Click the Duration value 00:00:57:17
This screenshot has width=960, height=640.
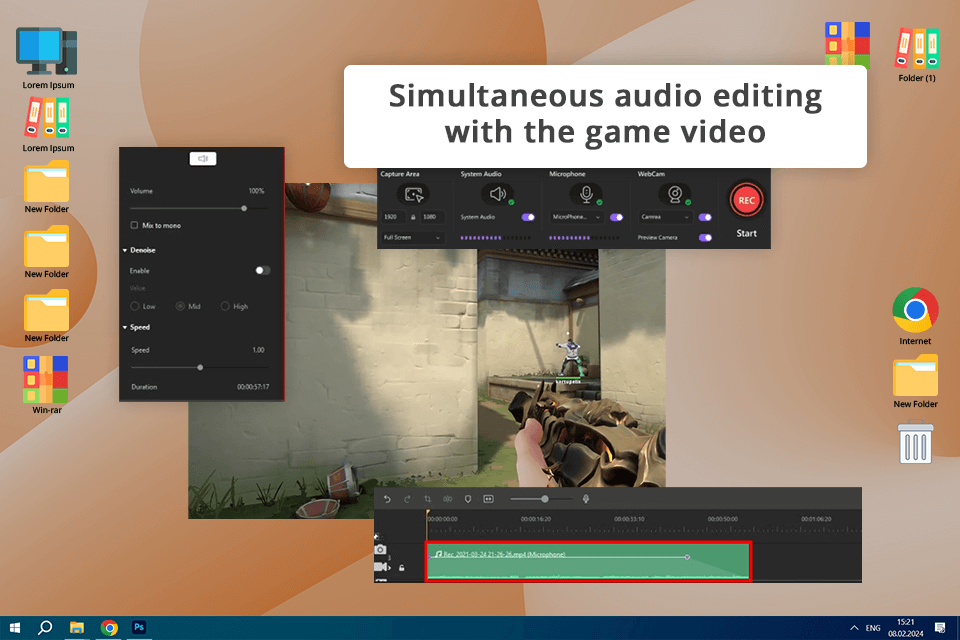(x=253, y=387)
